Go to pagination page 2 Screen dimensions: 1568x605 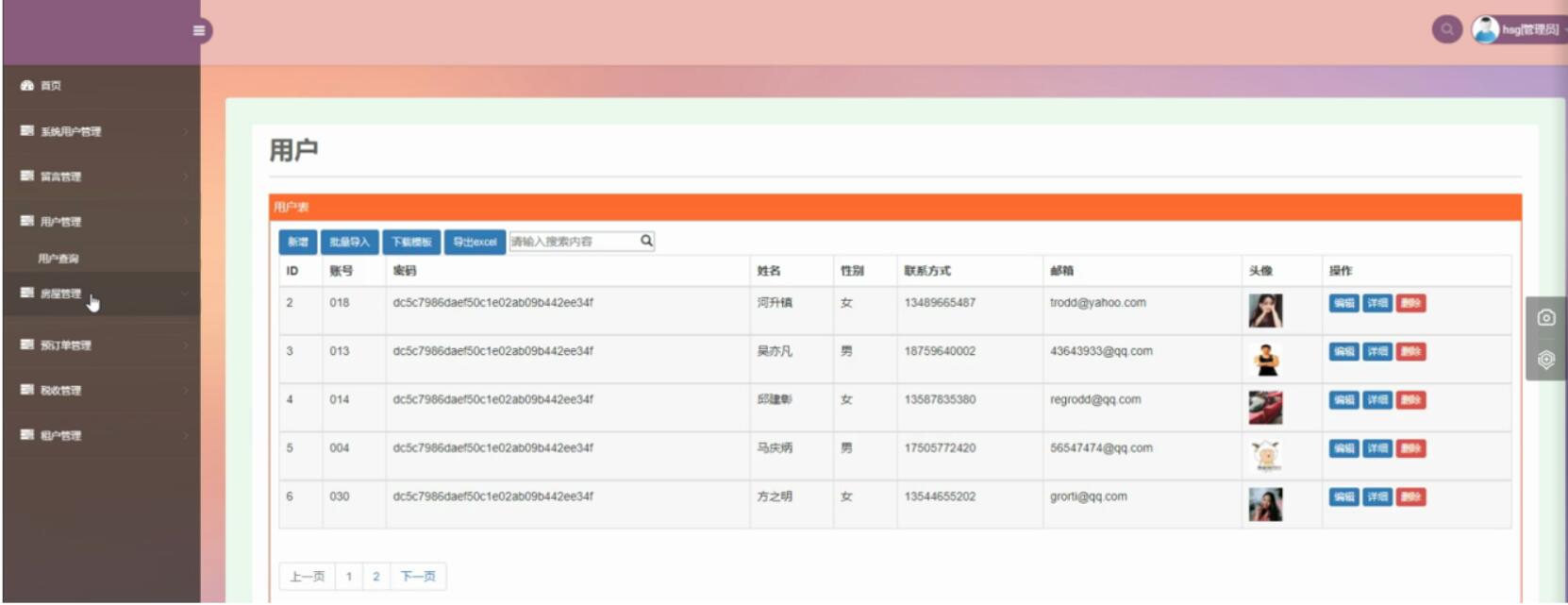click(x=375, y=576)
